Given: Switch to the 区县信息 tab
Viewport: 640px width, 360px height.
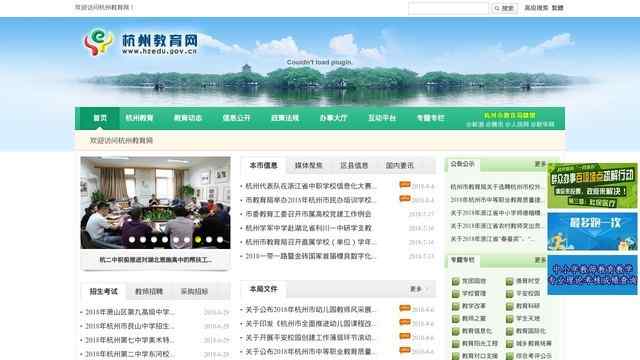Looking at the screenshot, I should [x=354, y=165].
